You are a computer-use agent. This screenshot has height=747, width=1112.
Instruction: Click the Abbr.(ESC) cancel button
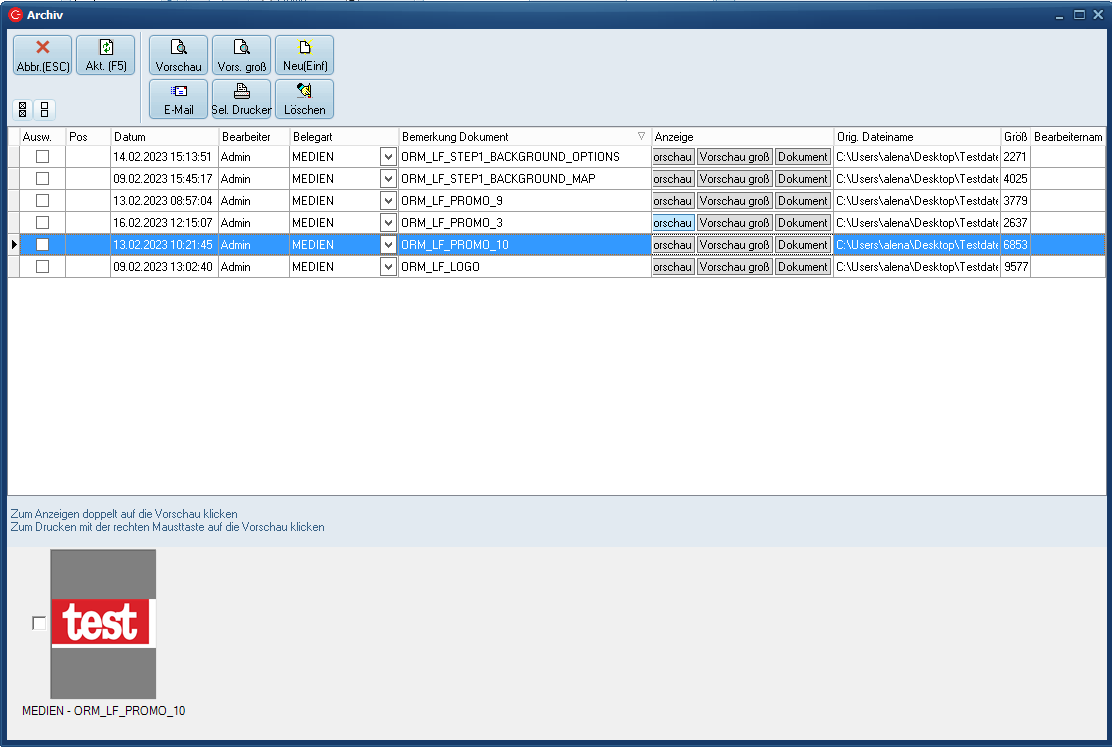(x=42, y=55)
